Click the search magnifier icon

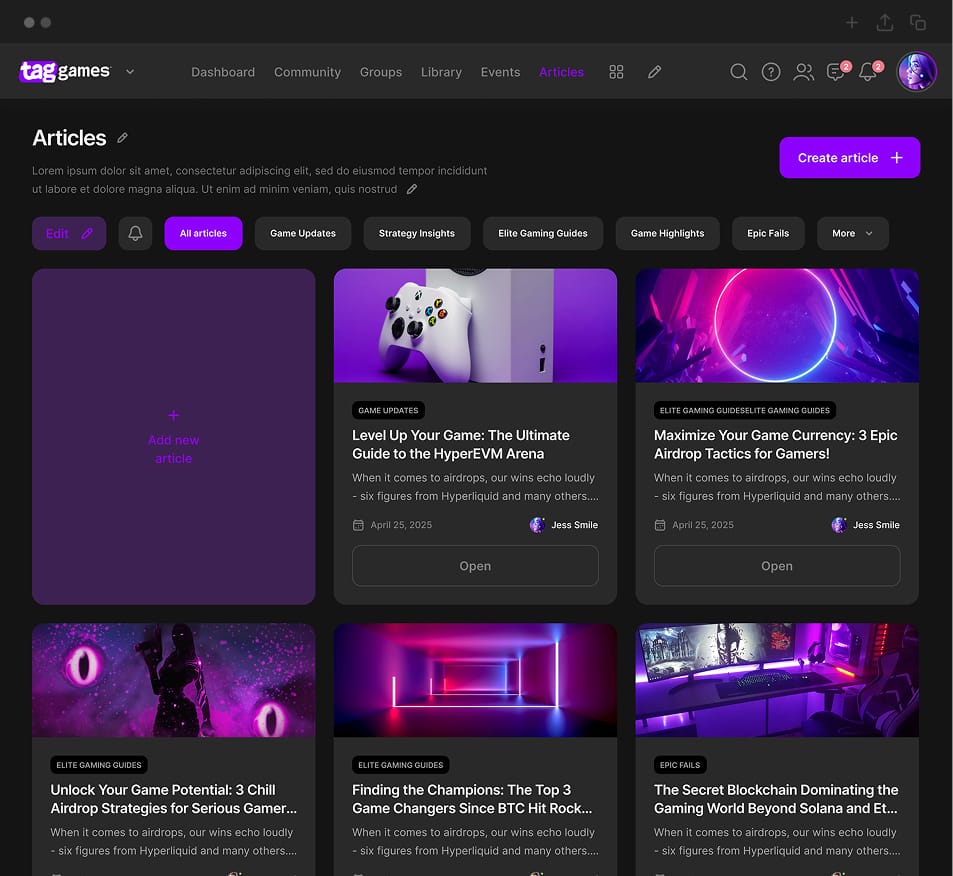pos(738,72)
